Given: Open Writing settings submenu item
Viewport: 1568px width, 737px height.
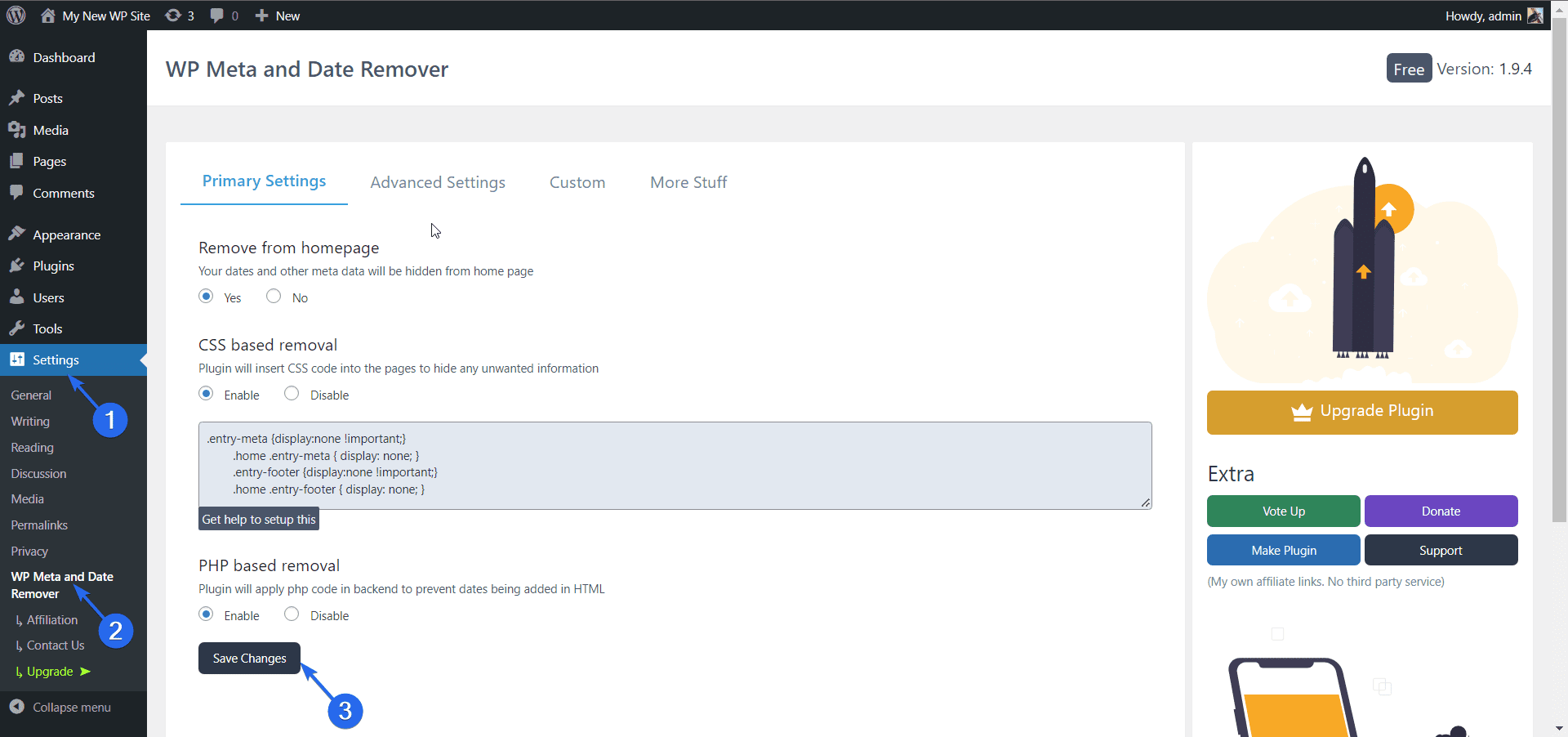Looking at the screenshot, I should tap(30, 422).
